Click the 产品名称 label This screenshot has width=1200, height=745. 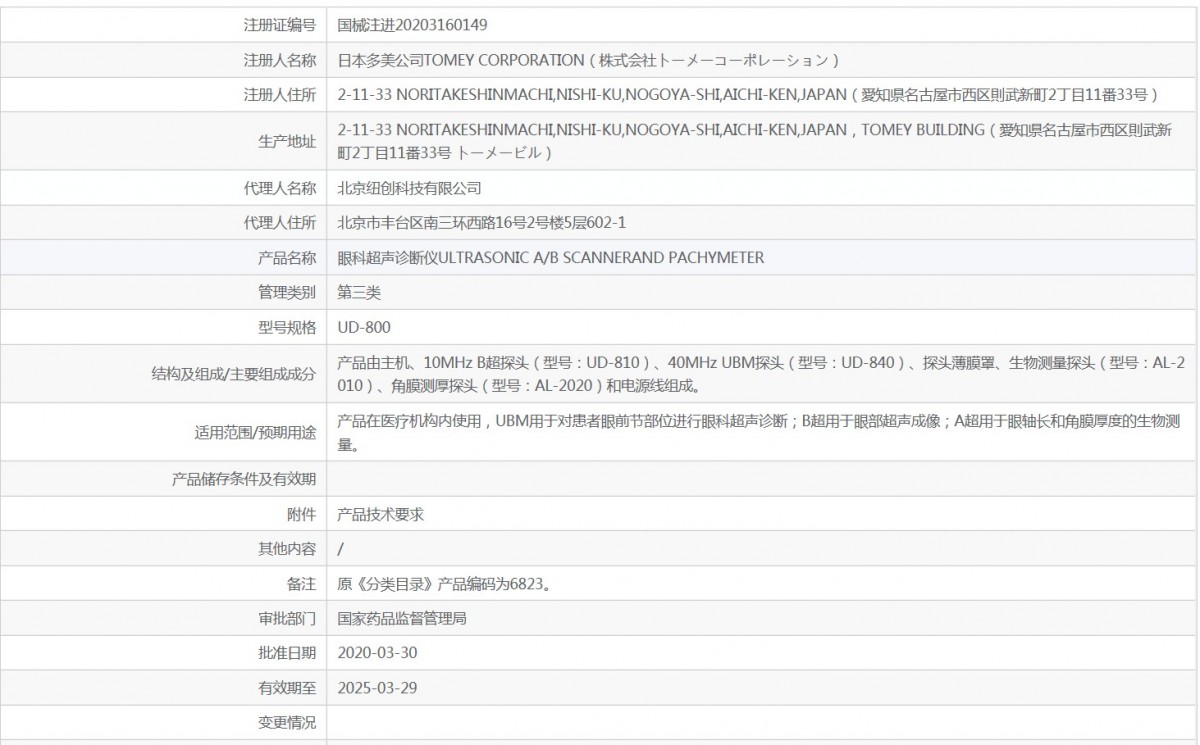(286, 258)
